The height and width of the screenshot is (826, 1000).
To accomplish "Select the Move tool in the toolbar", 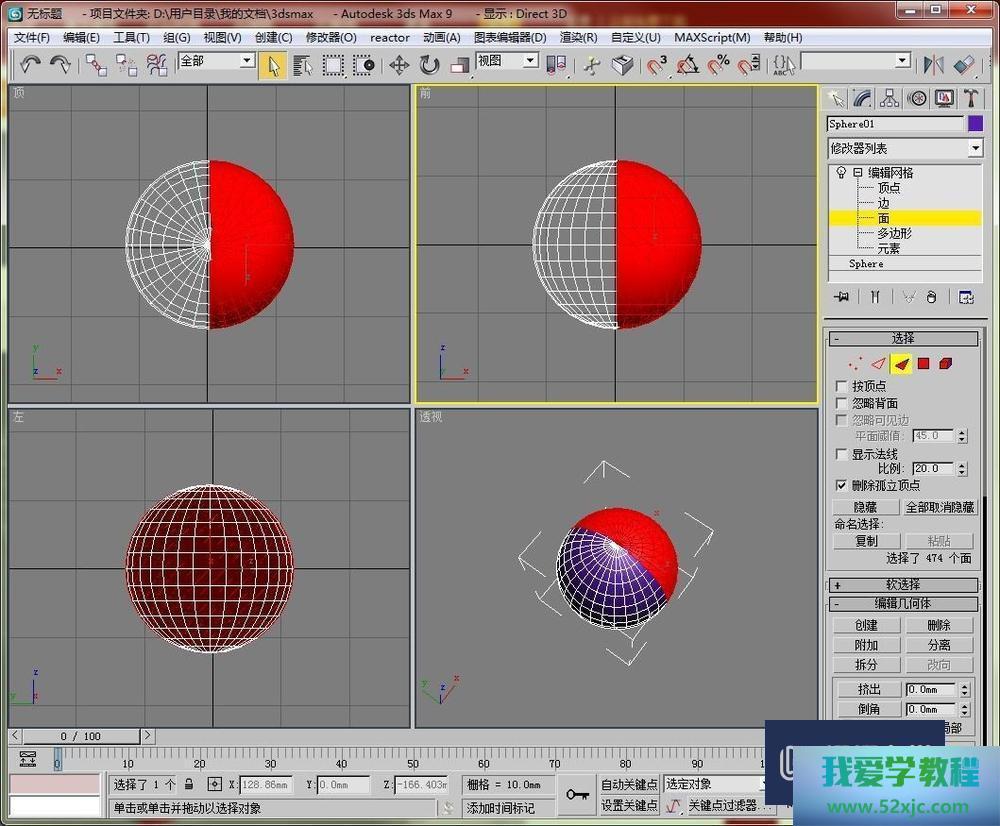I will [x=399, y=65].
